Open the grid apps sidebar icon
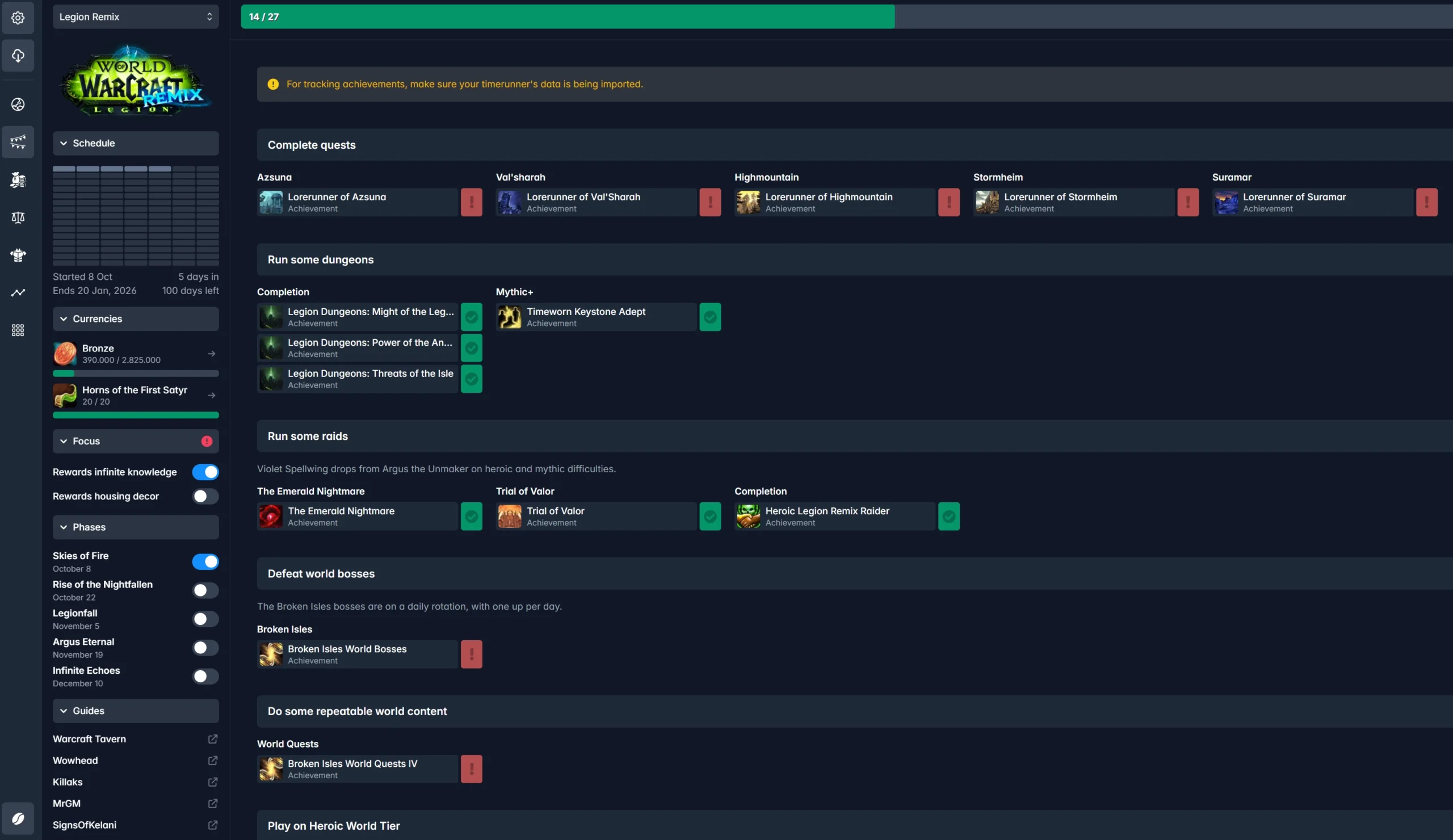 click(x=18, y=330)
